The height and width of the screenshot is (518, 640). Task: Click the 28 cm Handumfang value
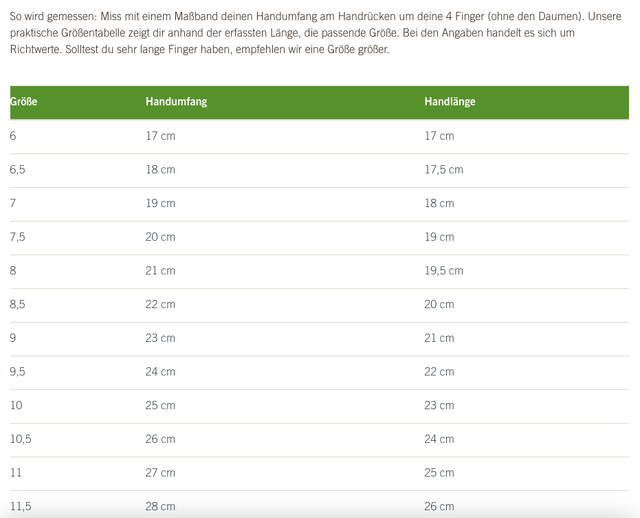(160, 506)
